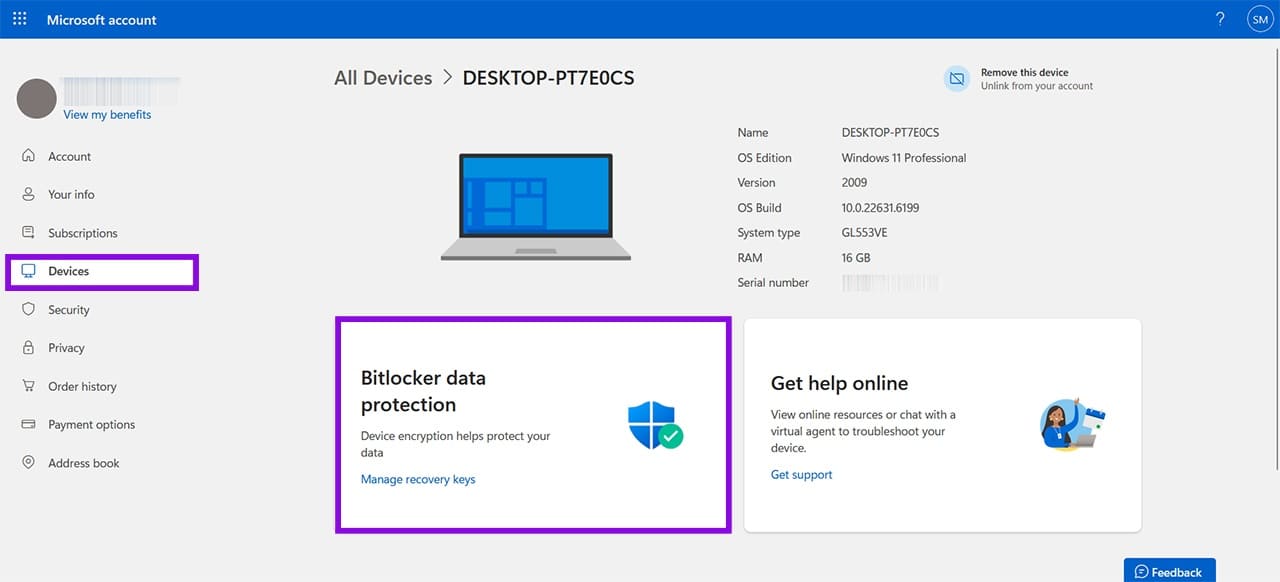Click the Devices monitor icon
1280x582 pixels.
(28, 271)
